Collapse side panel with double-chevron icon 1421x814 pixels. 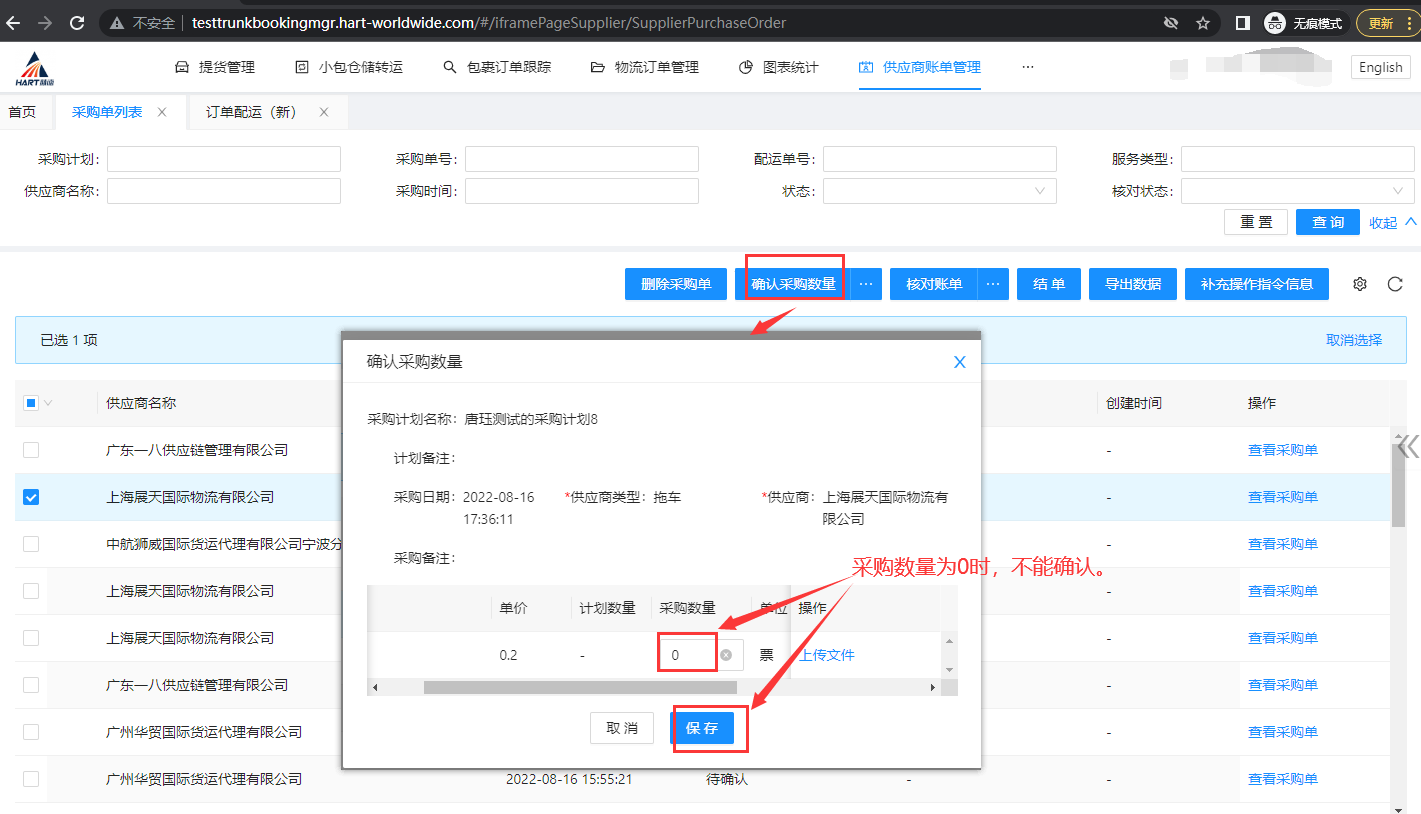click(1408, 445)
